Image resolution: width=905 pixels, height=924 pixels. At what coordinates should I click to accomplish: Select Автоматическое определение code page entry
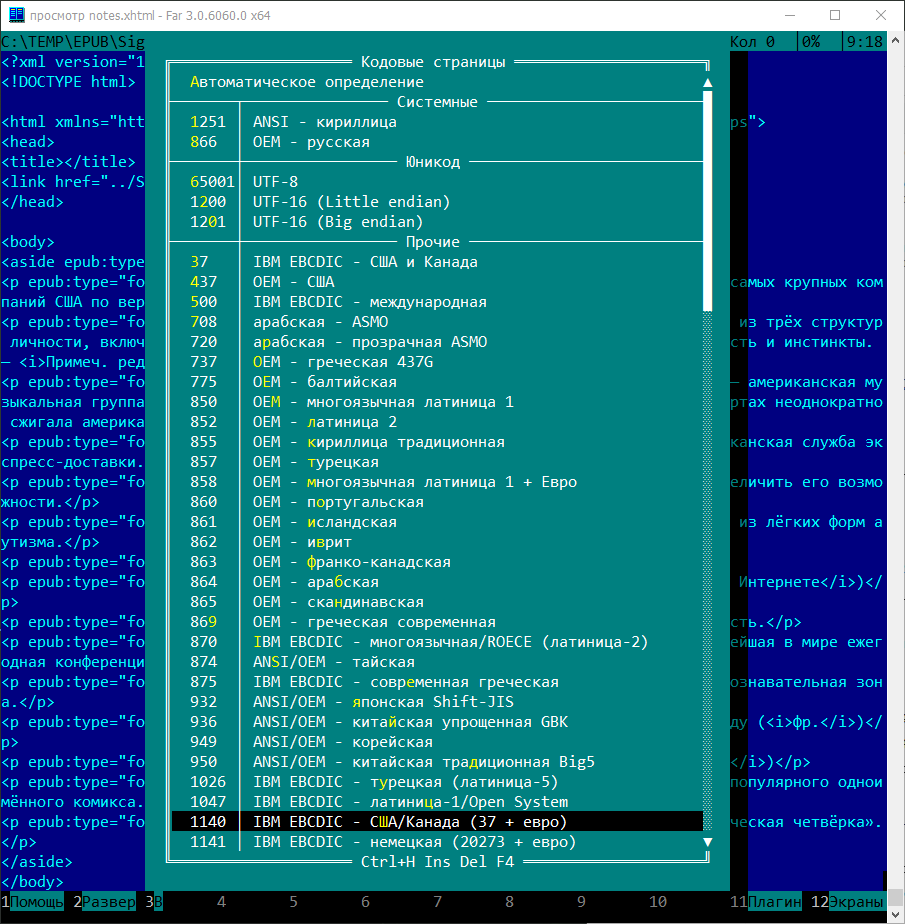click(437, 82)
